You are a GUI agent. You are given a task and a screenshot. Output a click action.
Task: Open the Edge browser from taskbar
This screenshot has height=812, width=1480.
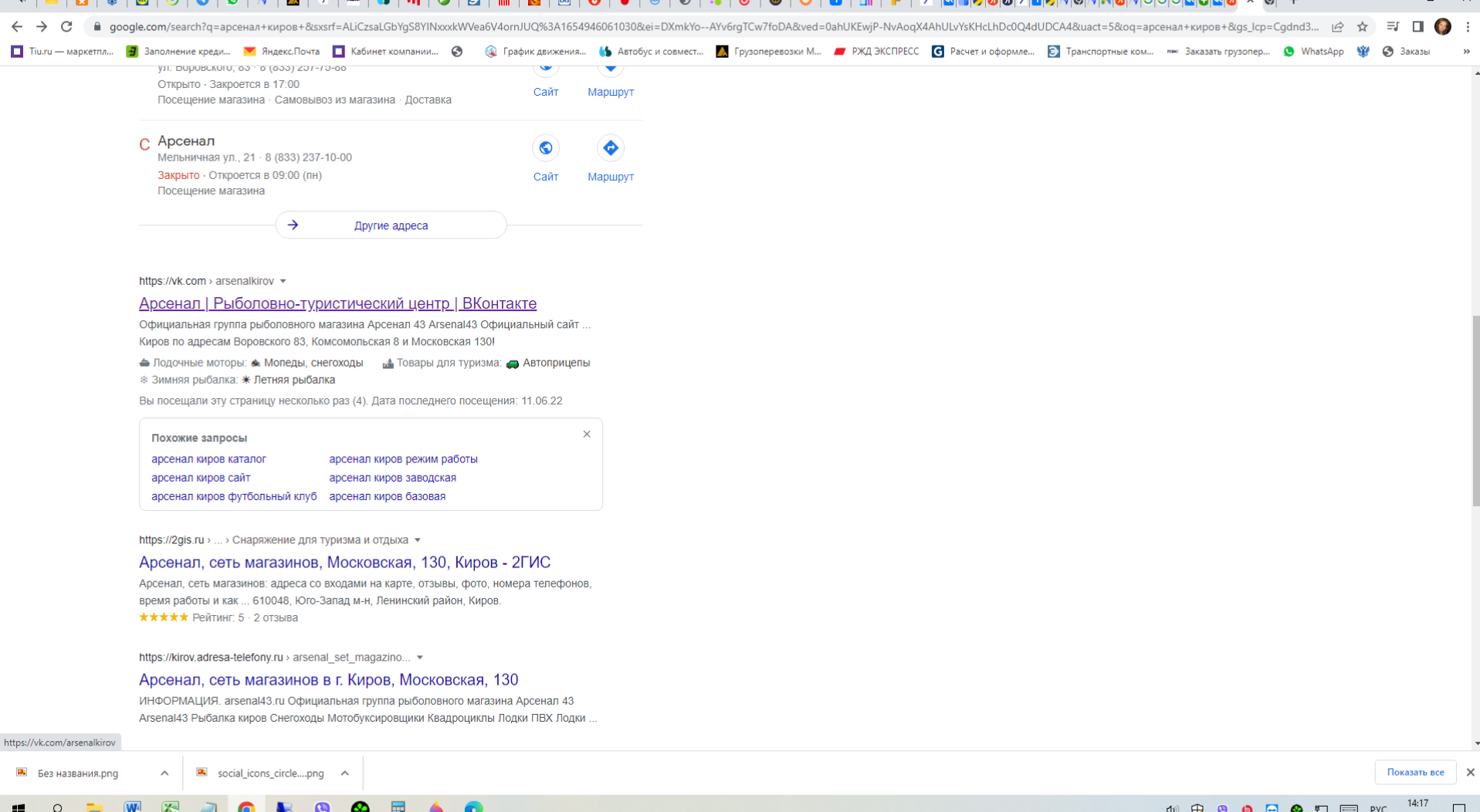pos(474,807)
